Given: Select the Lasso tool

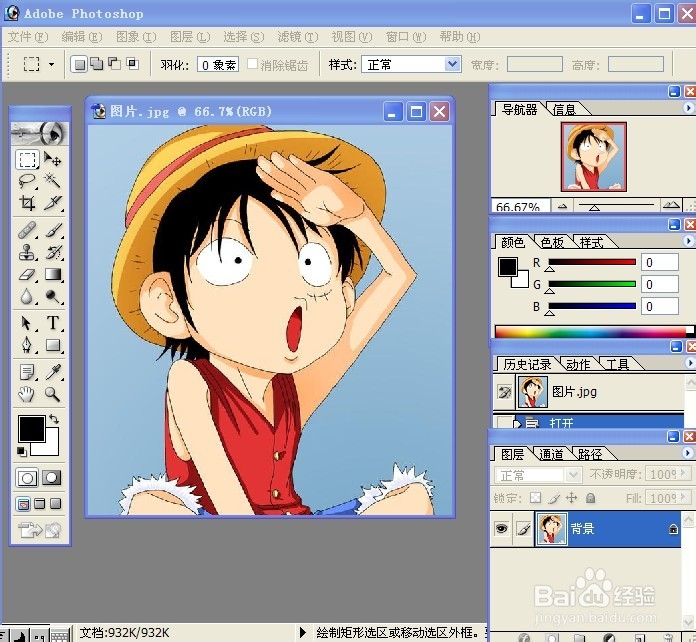Looking at the screenshot, I should click(27, 180).
